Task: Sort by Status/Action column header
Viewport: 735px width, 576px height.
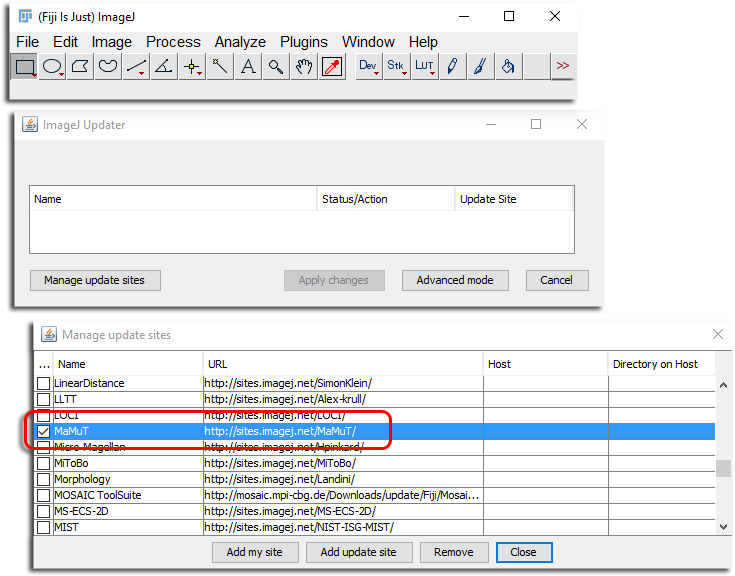Action: (x=386, y=199)
